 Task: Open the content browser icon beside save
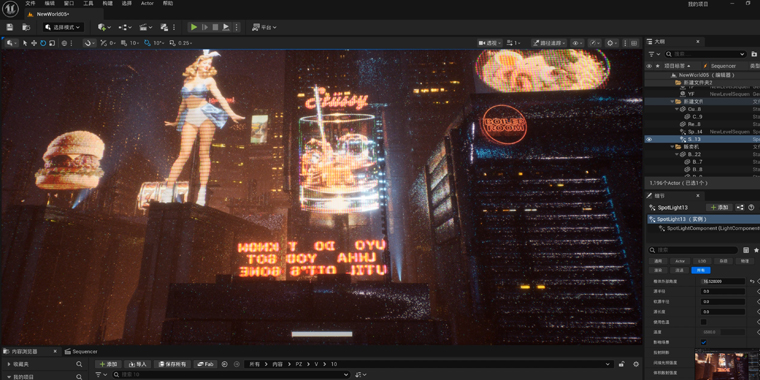click(x=26, y=27)
